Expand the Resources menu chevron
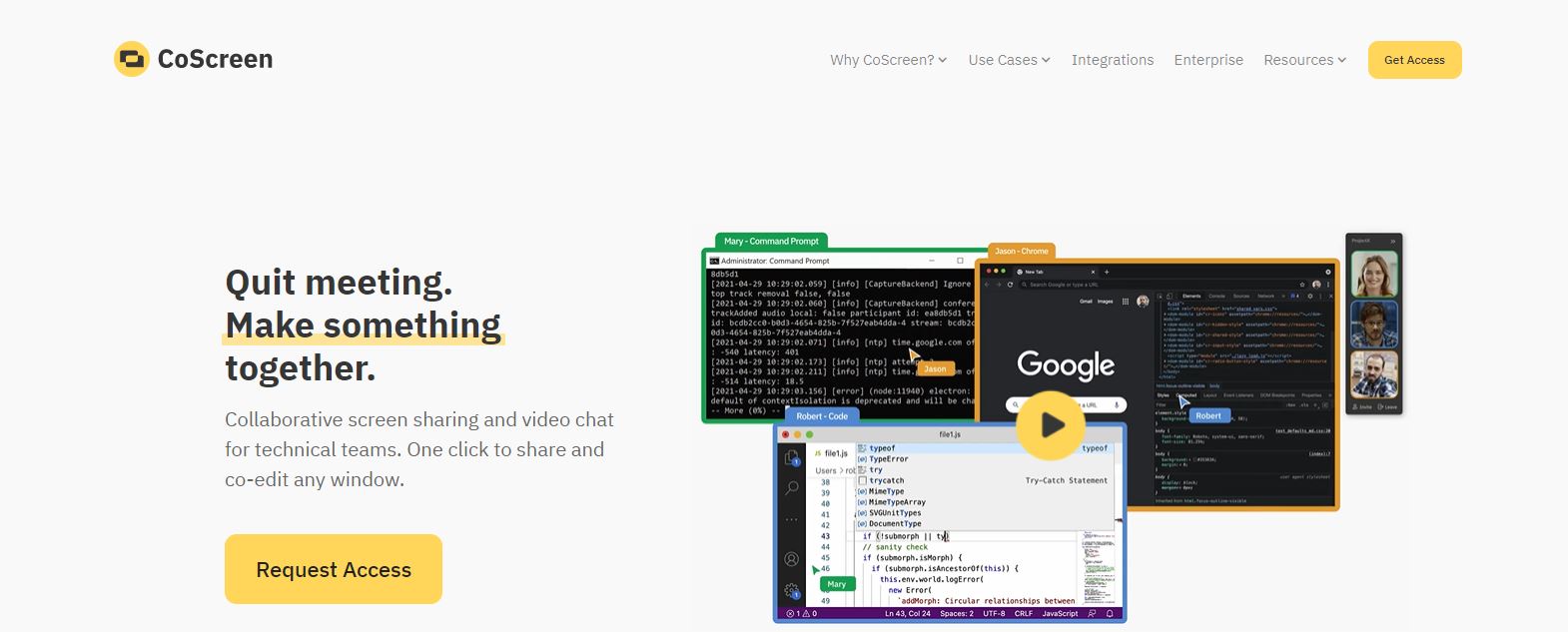The width and height of the screenshot is (1568, 632). pyautogui.click(x=1342, y=60)
